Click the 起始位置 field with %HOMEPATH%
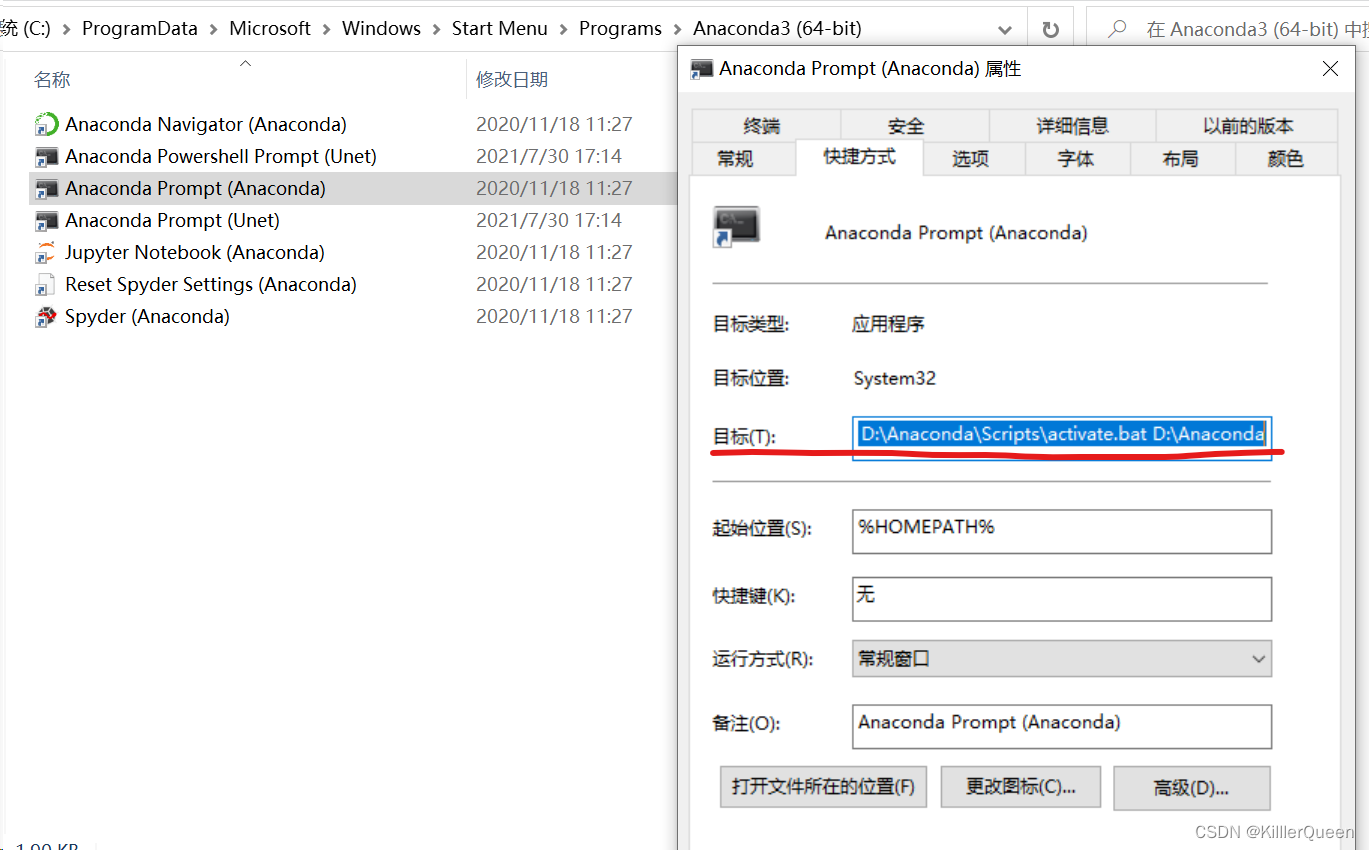Viewport: 1369px width, 850px height. [1062, 531]
